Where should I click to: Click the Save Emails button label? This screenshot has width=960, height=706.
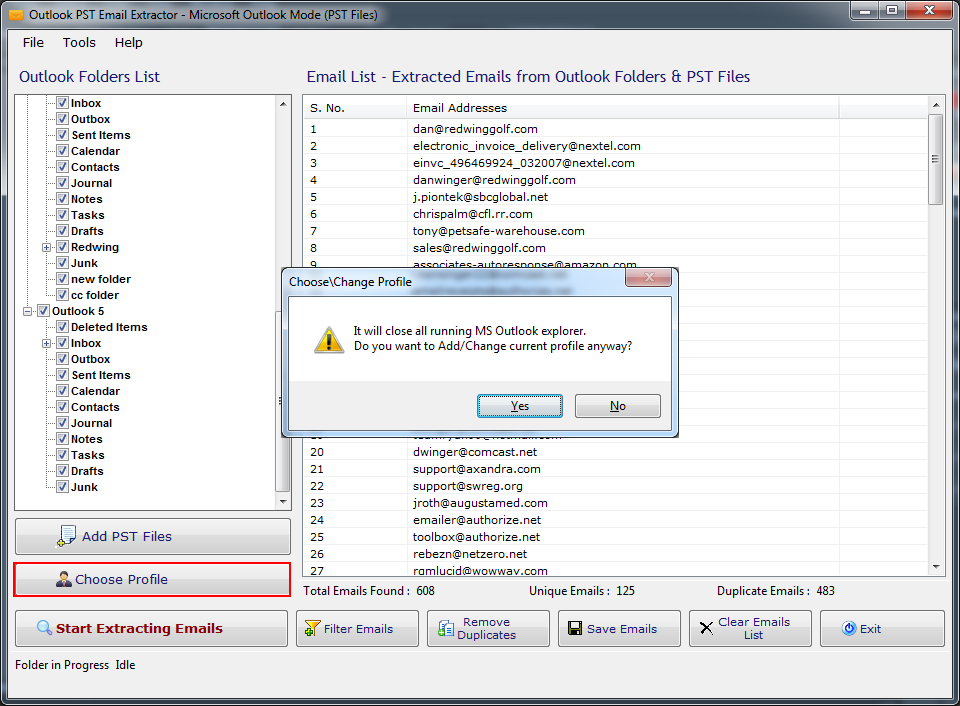(622, 629)
